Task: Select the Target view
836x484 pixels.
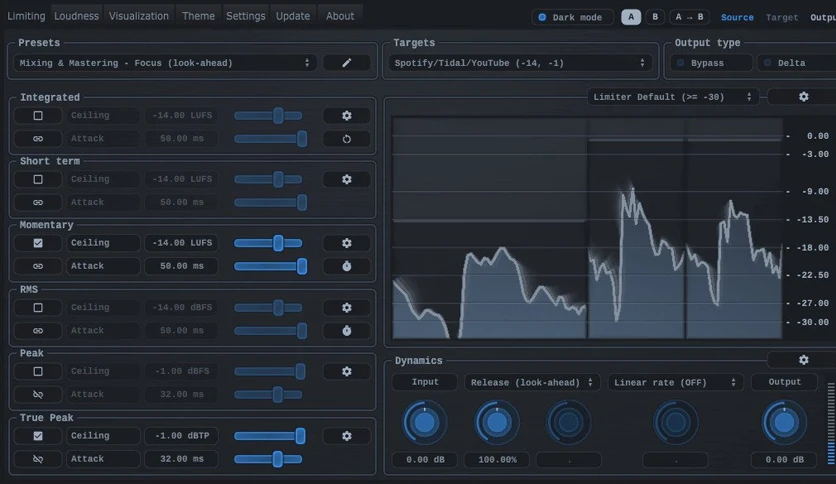Action: tap(782, 18)
